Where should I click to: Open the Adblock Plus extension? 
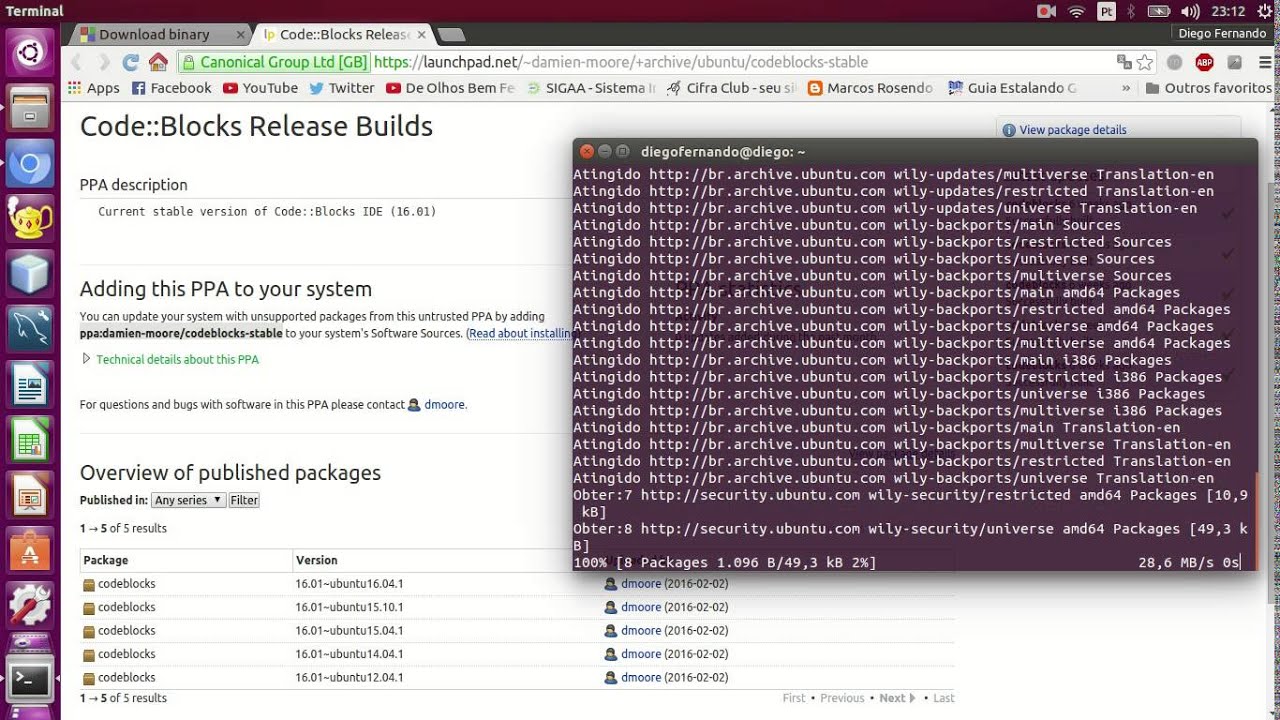pyautogui.click(x=1204, y=62)
